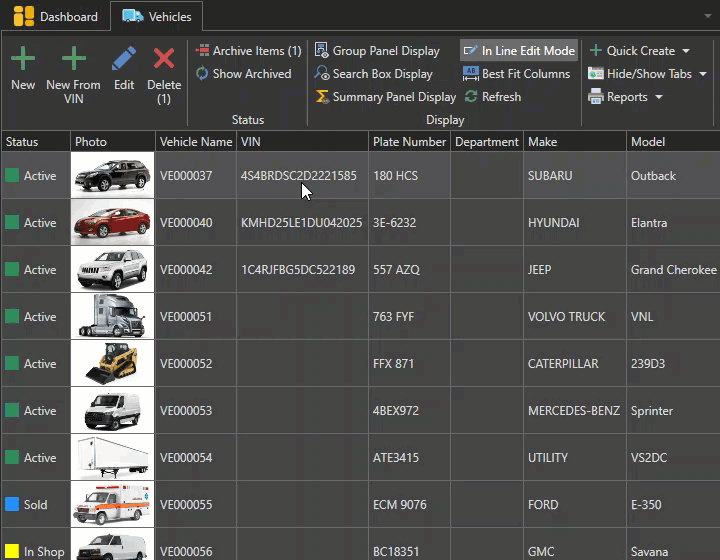This screenshot has height=560, width=720.
Task: Click the blue Sold status swatch
Action: coord(12,505)
